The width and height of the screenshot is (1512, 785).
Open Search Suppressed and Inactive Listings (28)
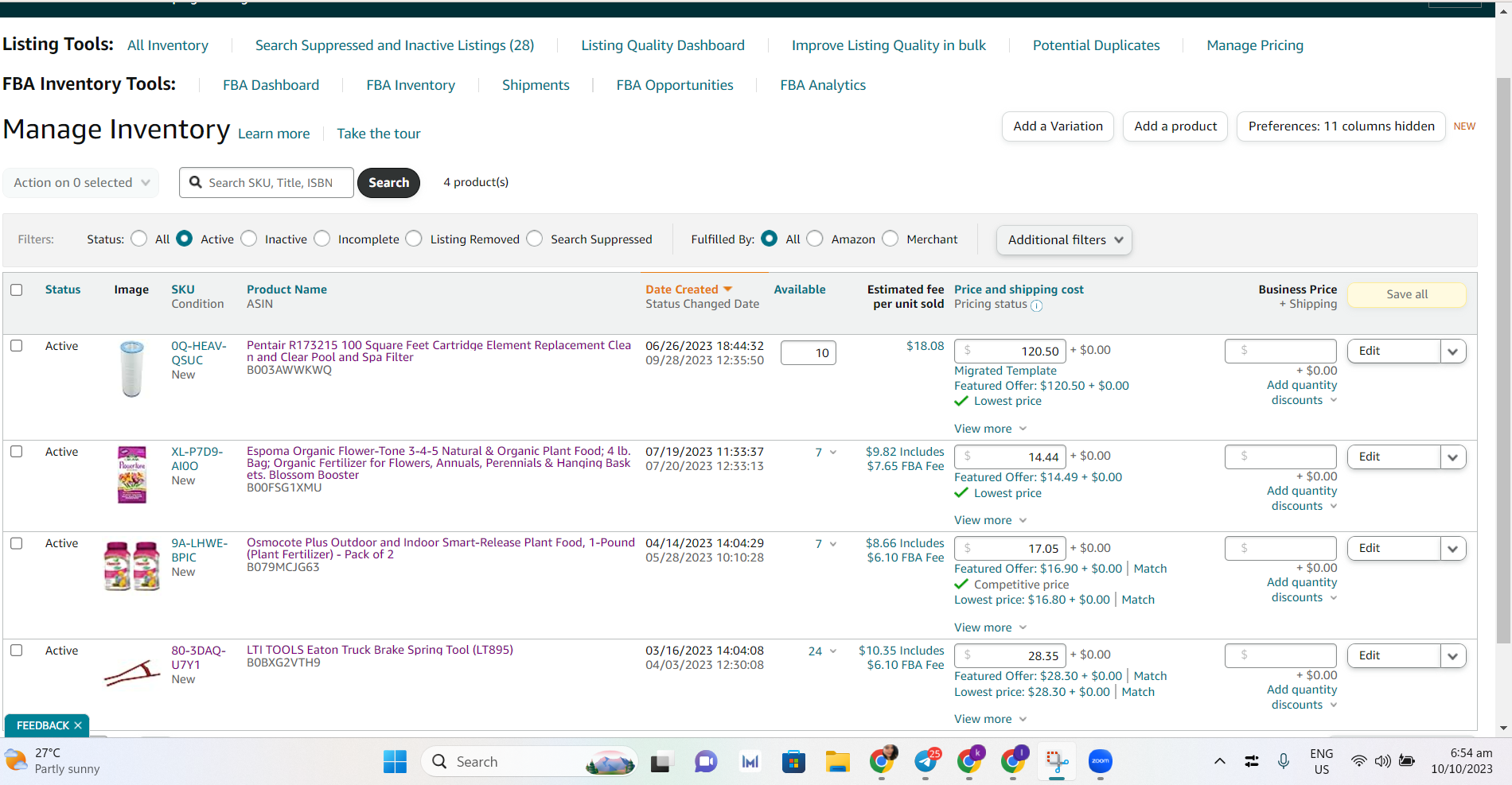click(395, 45)
